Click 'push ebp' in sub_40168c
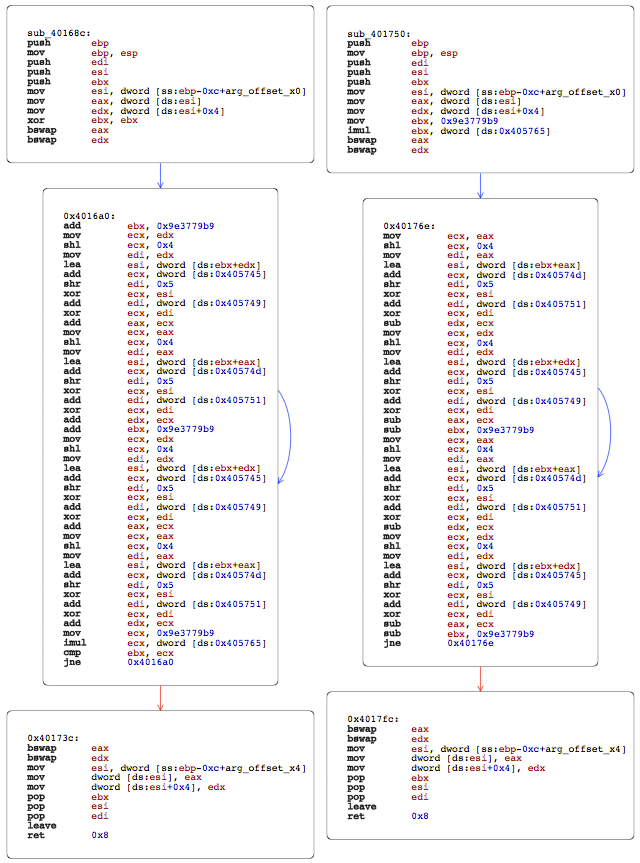Image resolution: width=640 pixels, height=863 pixels. click(68, 43)
